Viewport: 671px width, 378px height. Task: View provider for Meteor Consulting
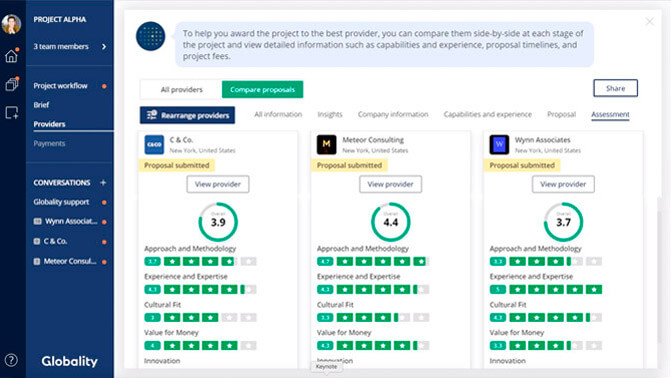(390, 184)
